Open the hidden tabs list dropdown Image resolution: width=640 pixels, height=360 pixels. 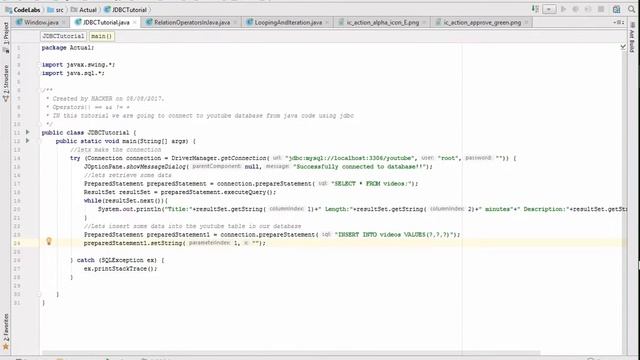click(618, 22)
